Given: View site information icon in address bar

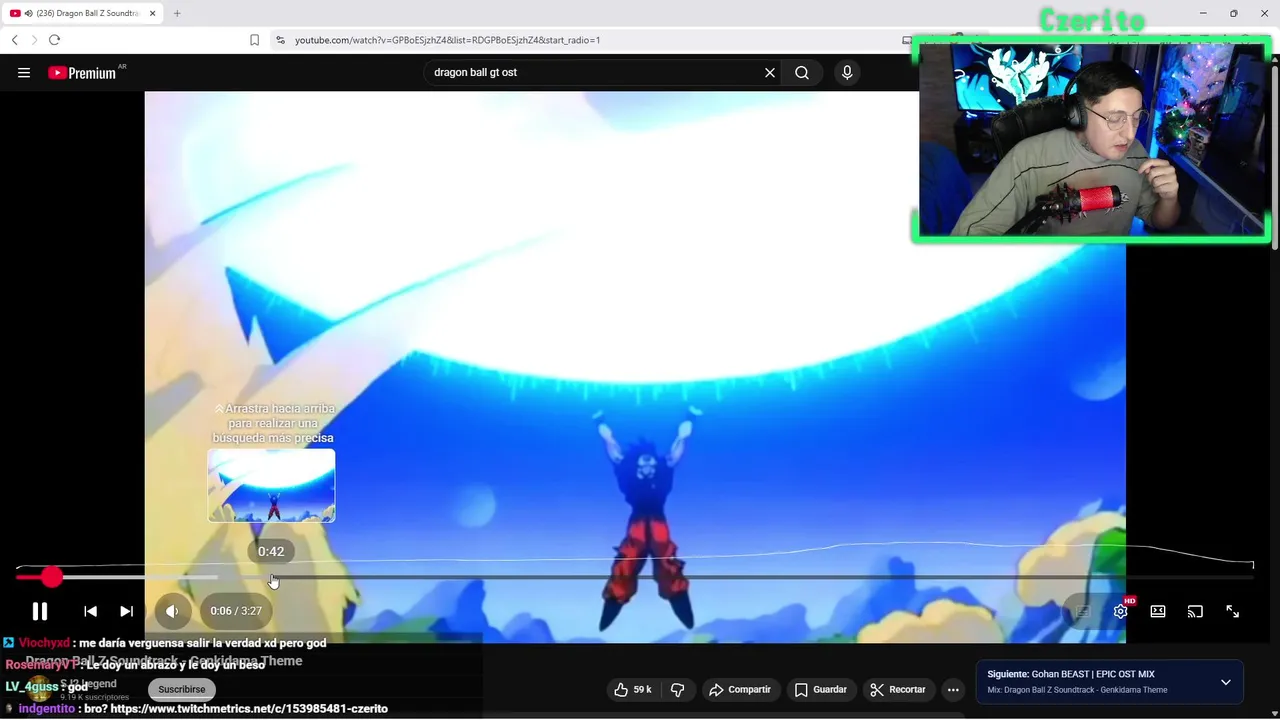Looking at the screenshot, I should [280, 40].
